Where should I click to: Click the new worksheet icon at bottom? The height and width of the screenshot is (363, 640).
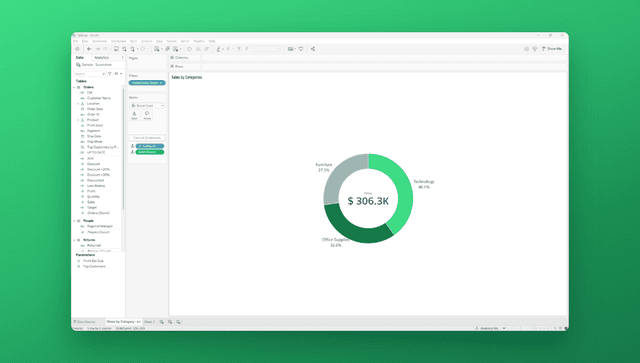pyautogui.click(x=162, y=322)
